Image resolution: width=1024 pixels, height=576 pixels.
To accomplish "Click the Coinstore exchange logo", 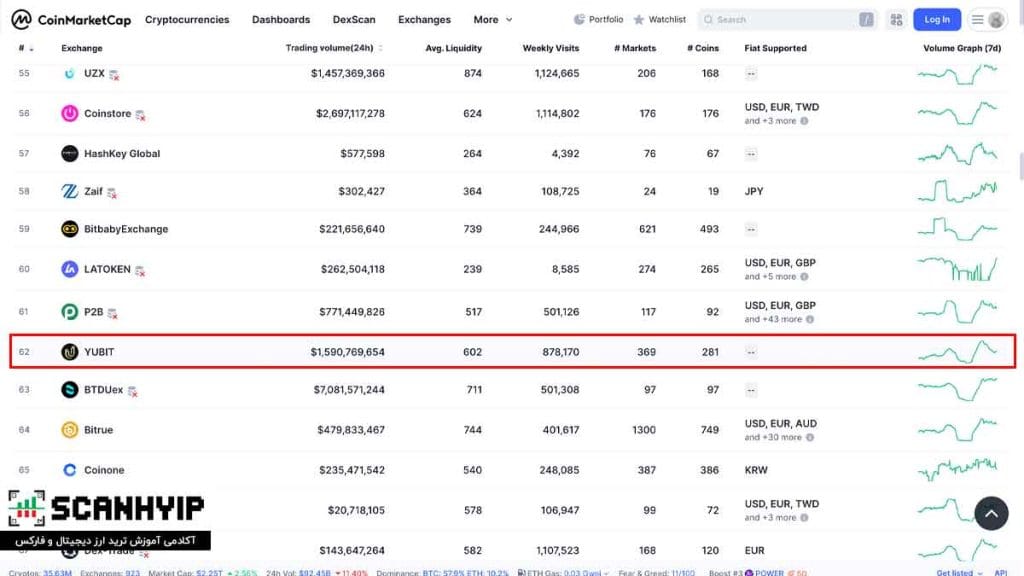I will click(x=70, y=114).
